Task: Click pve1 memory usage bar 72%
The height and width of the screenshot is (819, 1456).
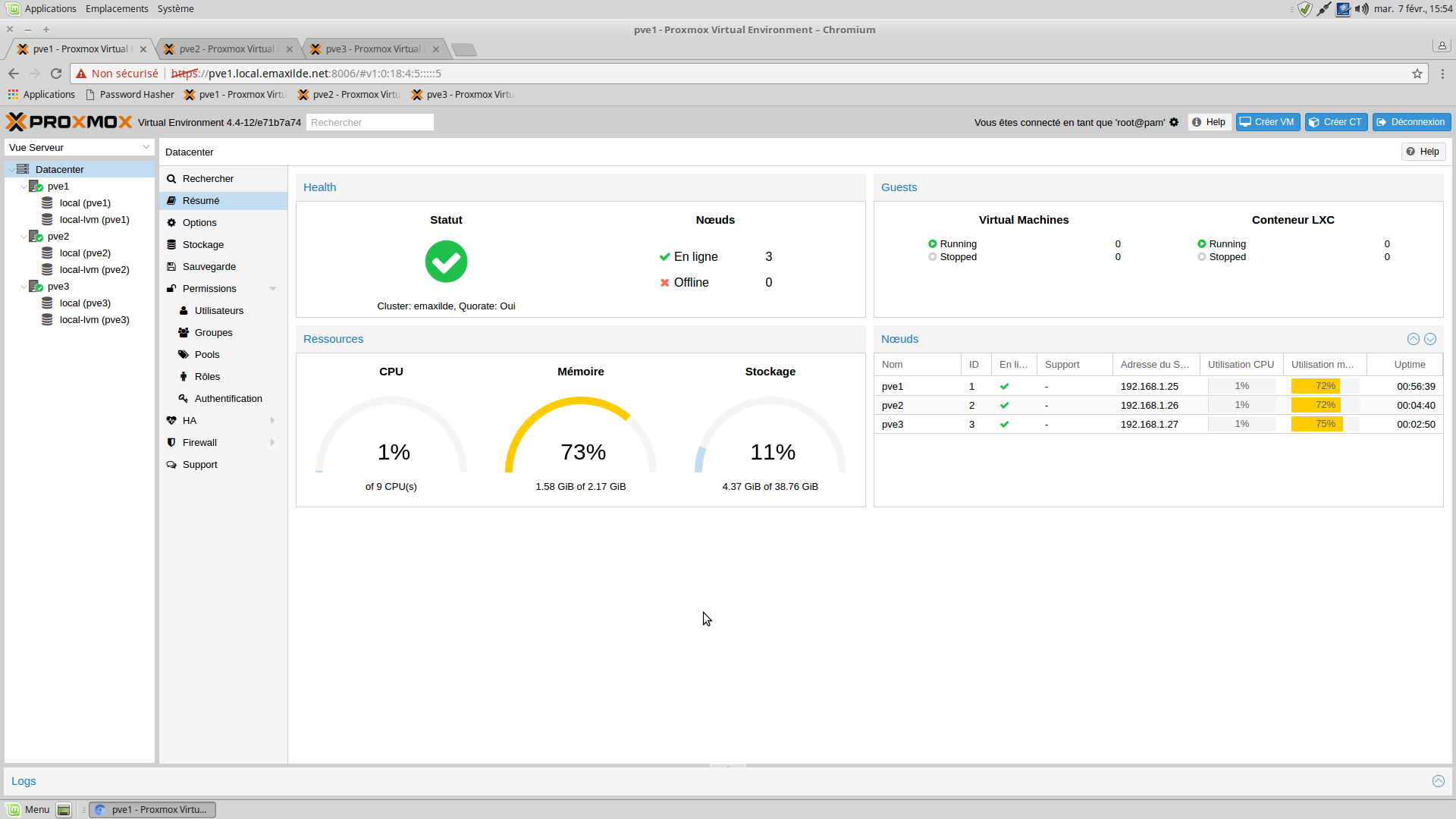Action: point(1325,386)
